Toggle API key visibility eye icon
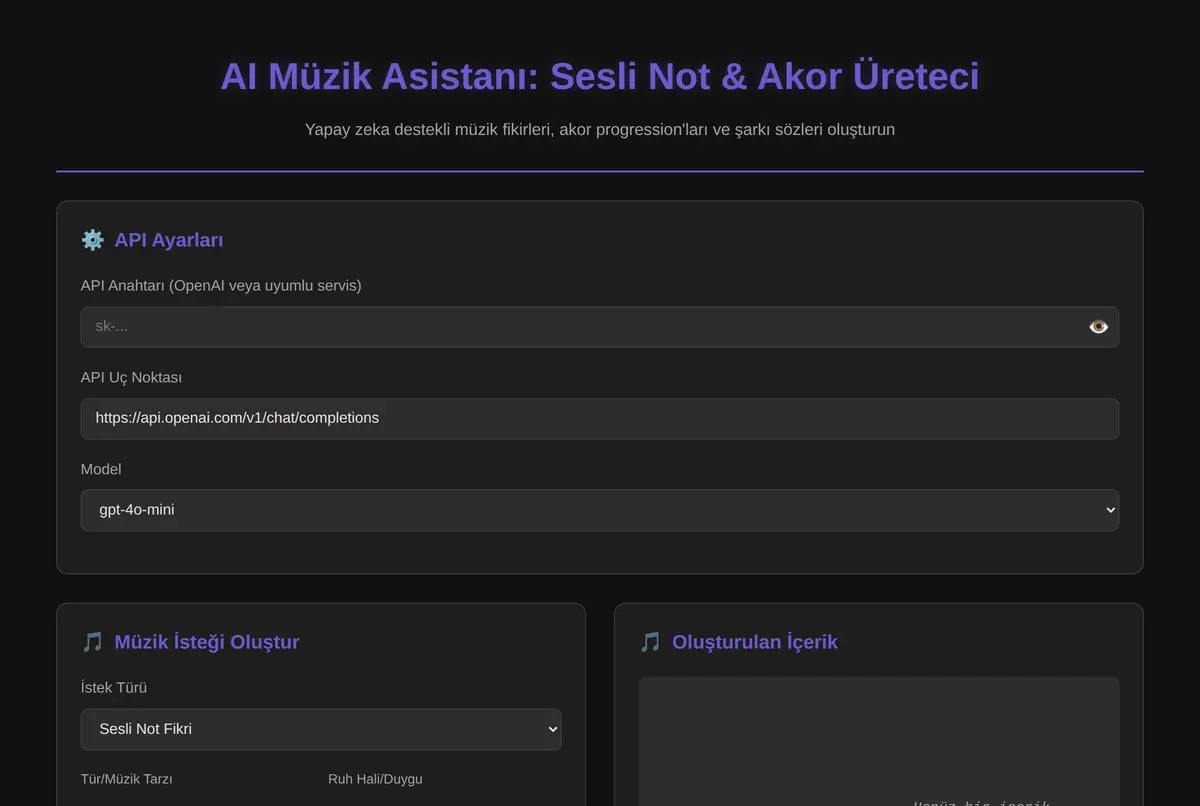This screenshot has width=1200, height=806. click(x=1098, y=327)
